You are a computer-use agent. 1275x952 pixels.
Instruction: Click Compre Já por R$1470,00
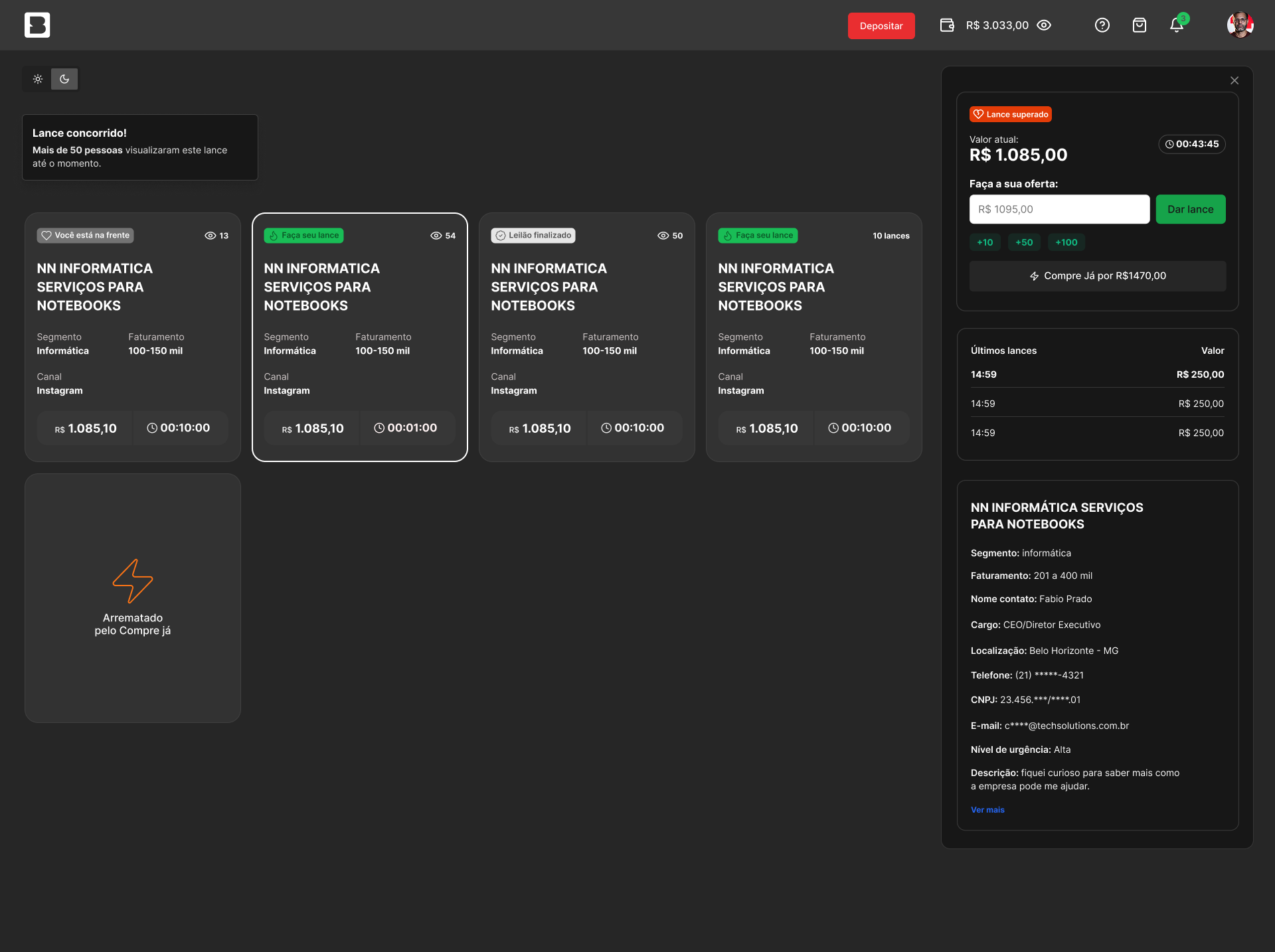coord(1097,276)
